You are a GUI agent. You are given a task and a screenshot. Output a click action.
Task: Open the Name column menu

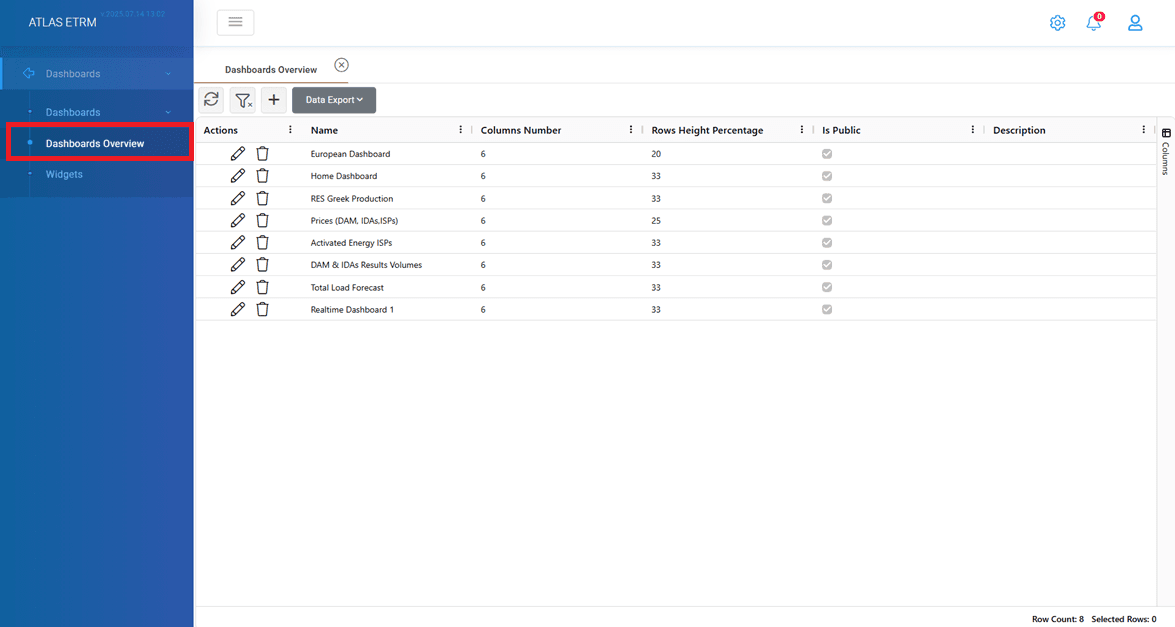461,130
